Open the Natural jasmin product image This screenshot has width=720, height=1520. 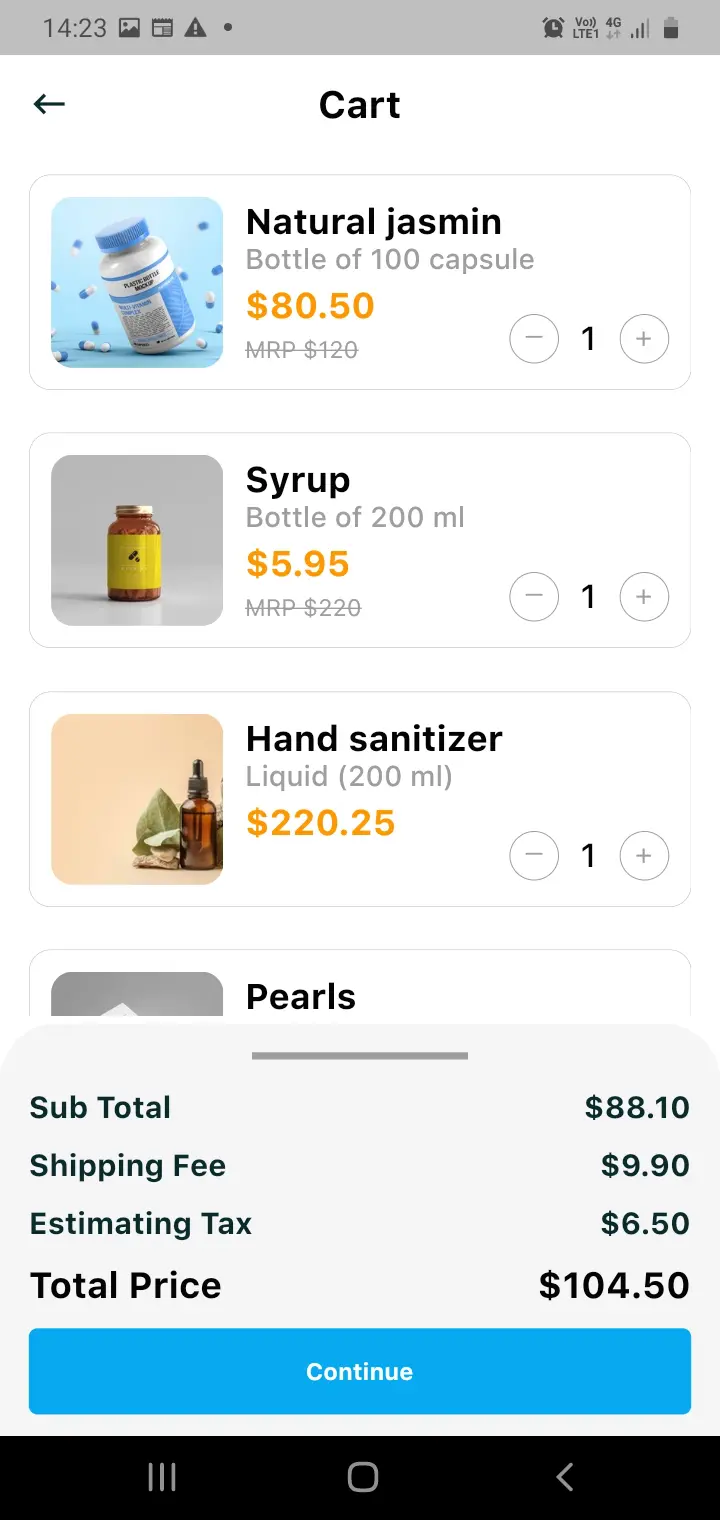coord(137,282)
